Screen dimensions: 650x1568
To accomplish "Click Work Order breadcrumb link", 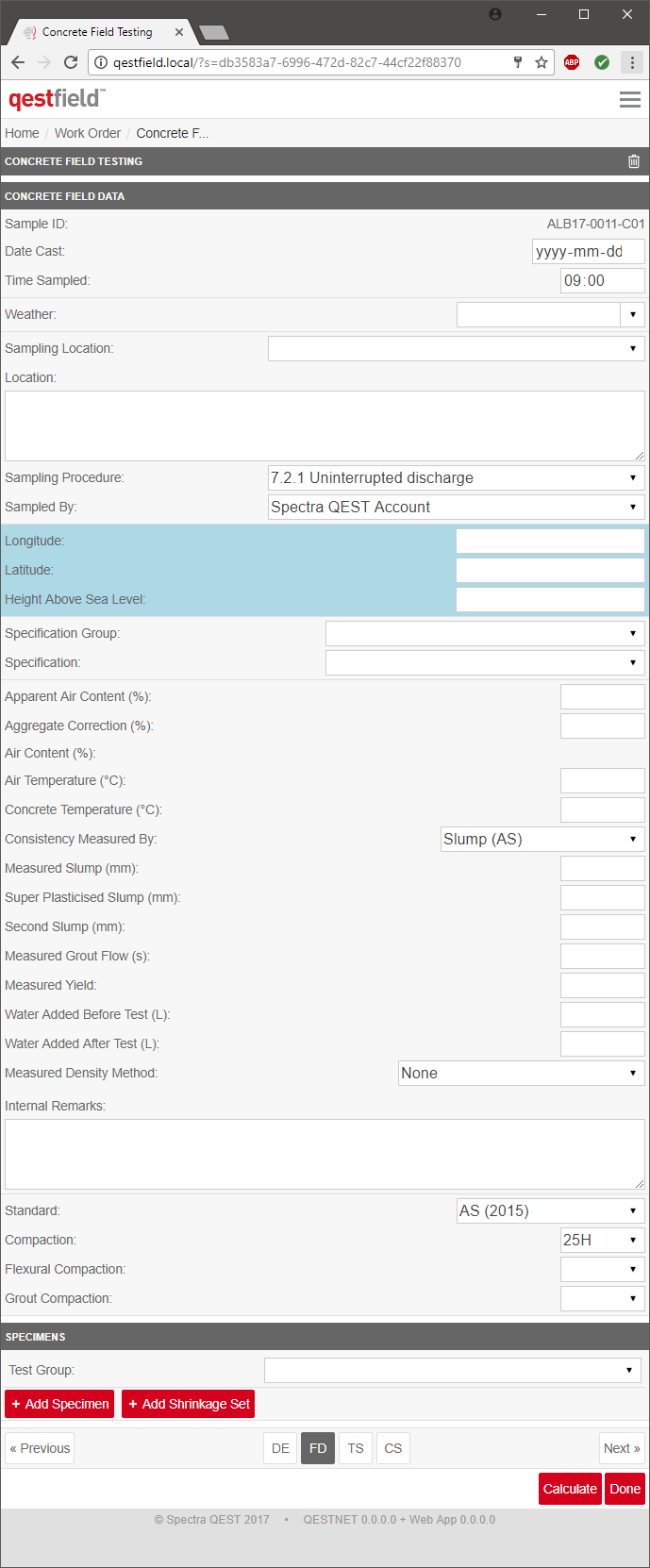I will [x=88, y=133].
